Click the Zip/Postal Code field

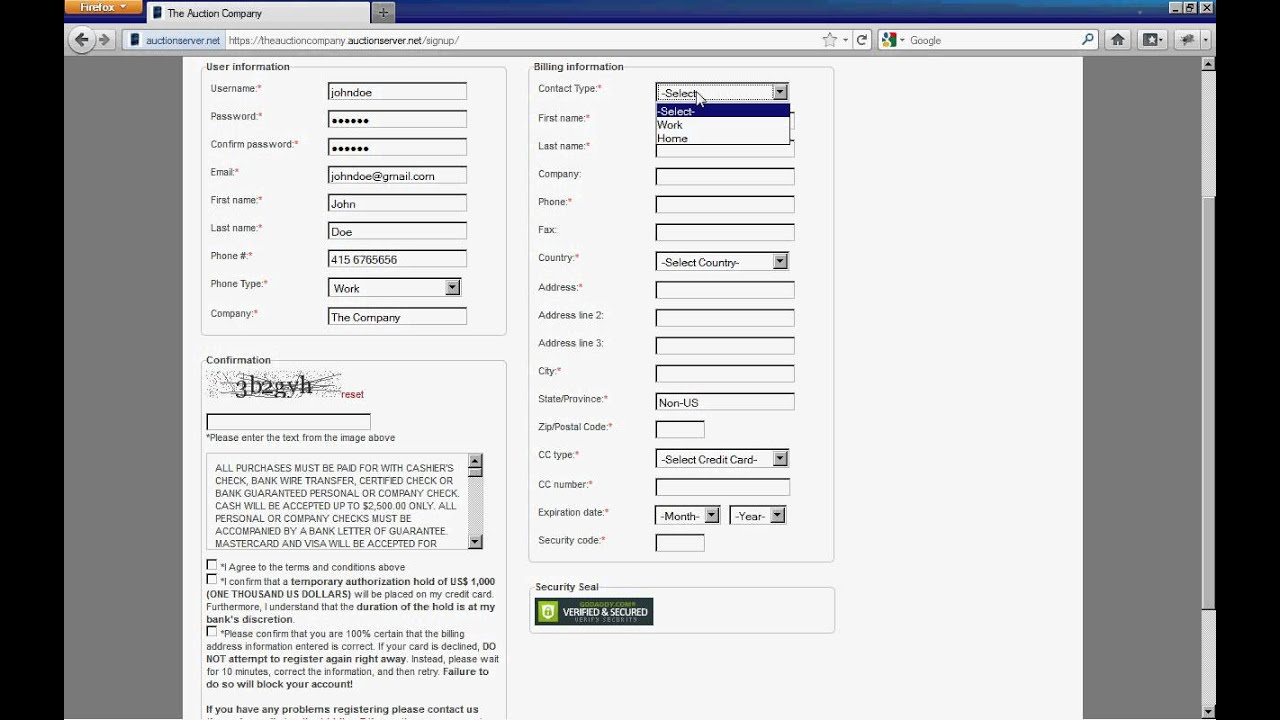tap(680, 430)
